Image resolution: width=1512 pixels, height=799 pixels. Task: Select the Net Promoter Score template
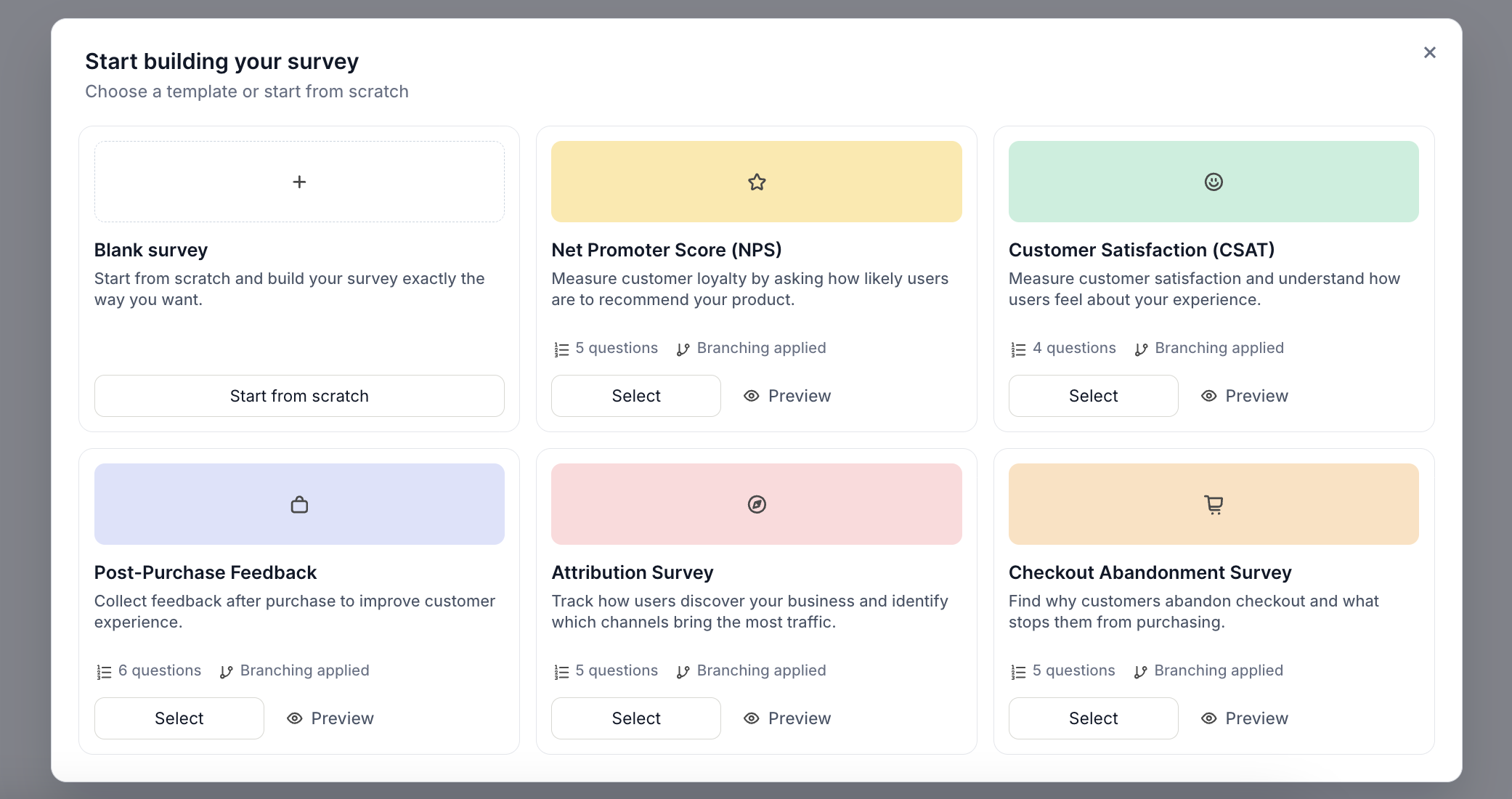point(636,396)
